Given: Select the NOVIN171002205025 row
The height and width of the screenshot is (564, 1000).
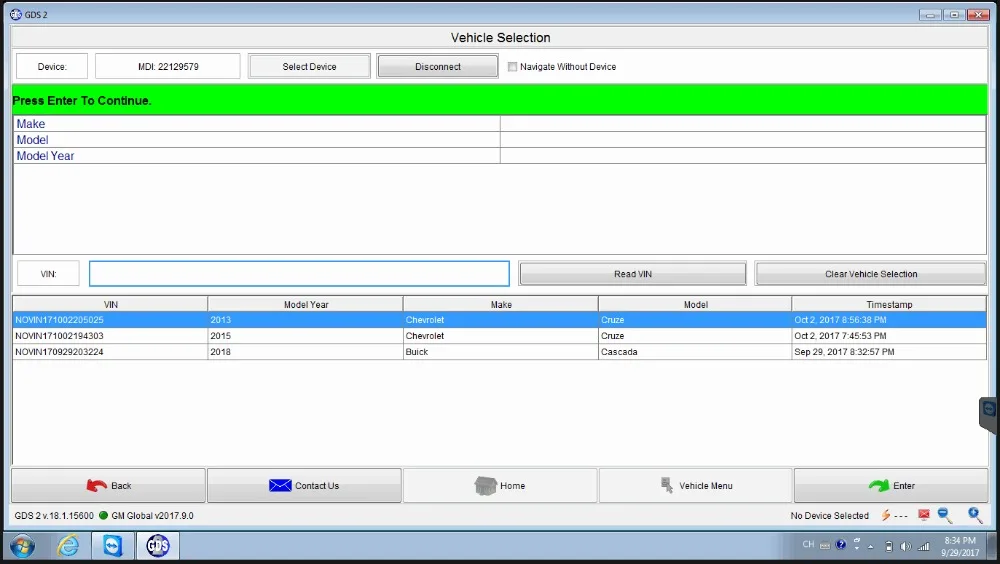Looking at the screenshot, I should point(499,320).
